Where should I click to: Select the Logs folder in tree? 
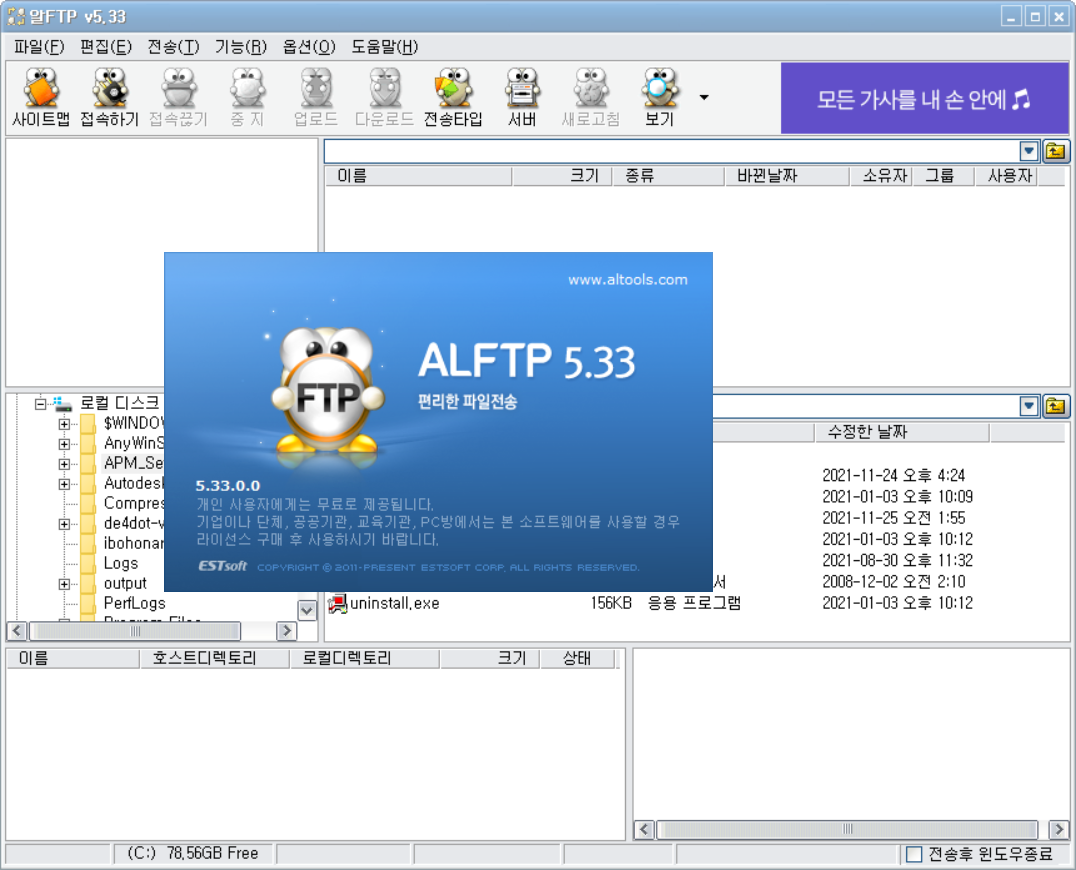[121, 563]
